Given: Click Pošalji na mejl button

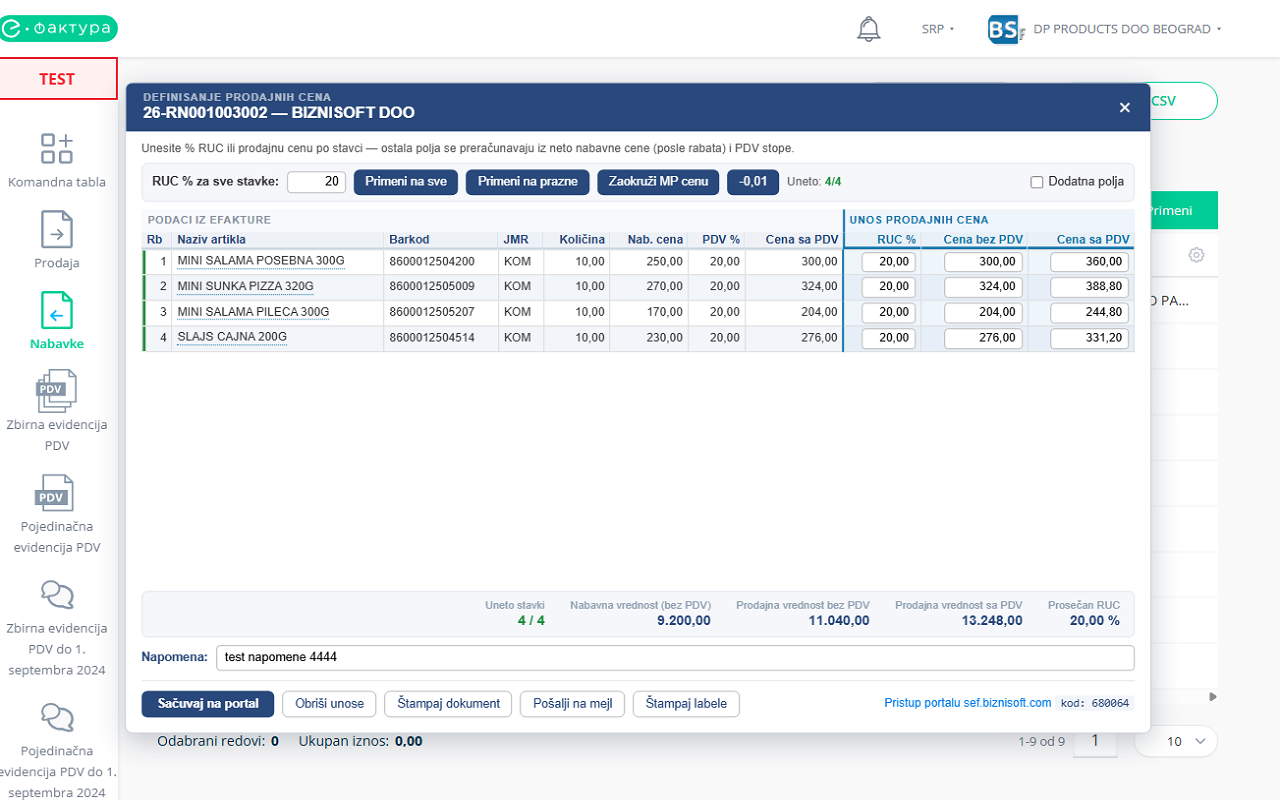Looking at the screenshot, I should pyautogui.click(x=572, y=704).
